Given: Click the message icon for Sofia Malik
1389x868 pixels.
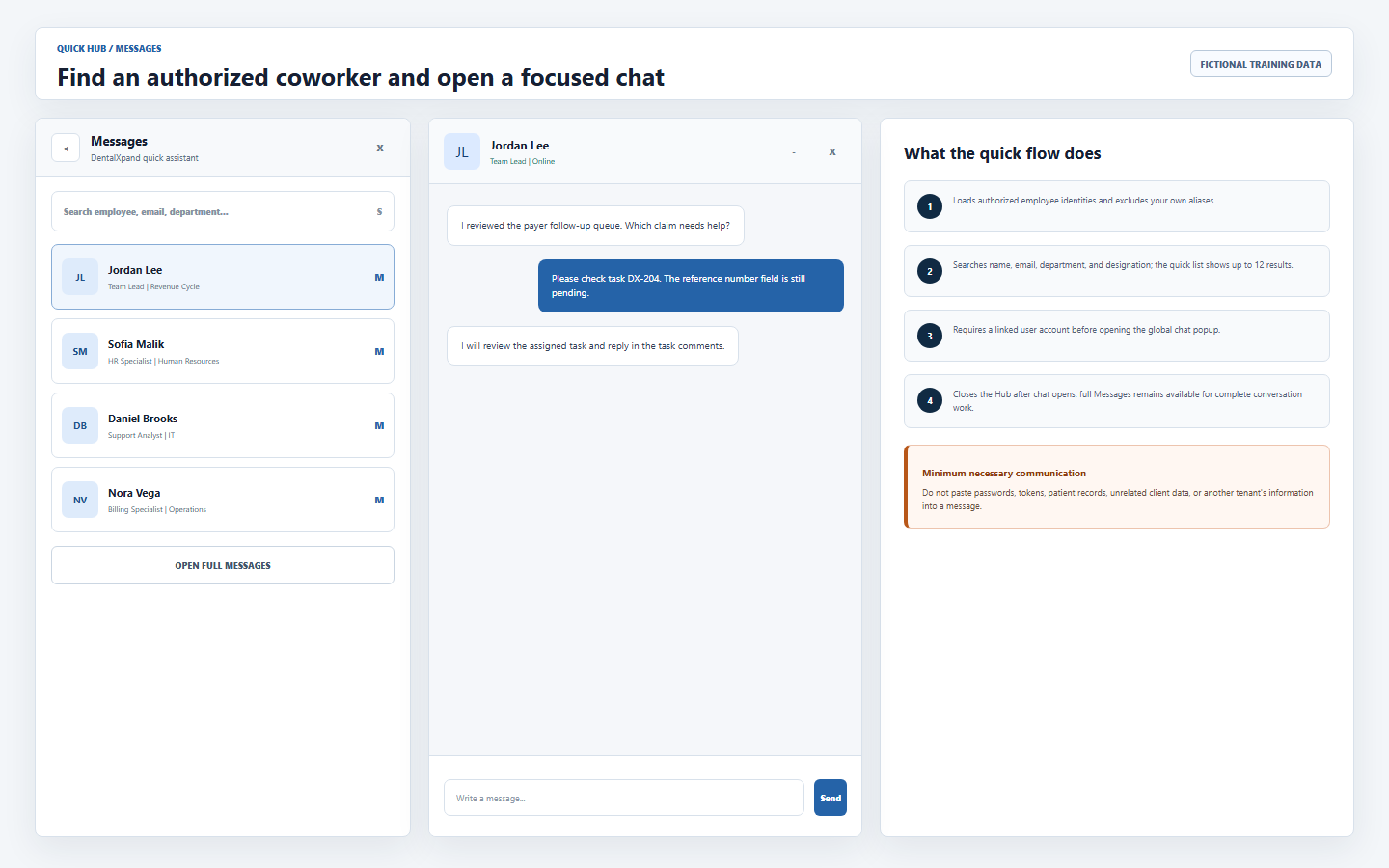Looking at the screenshot, I should [x=379, y=351].
